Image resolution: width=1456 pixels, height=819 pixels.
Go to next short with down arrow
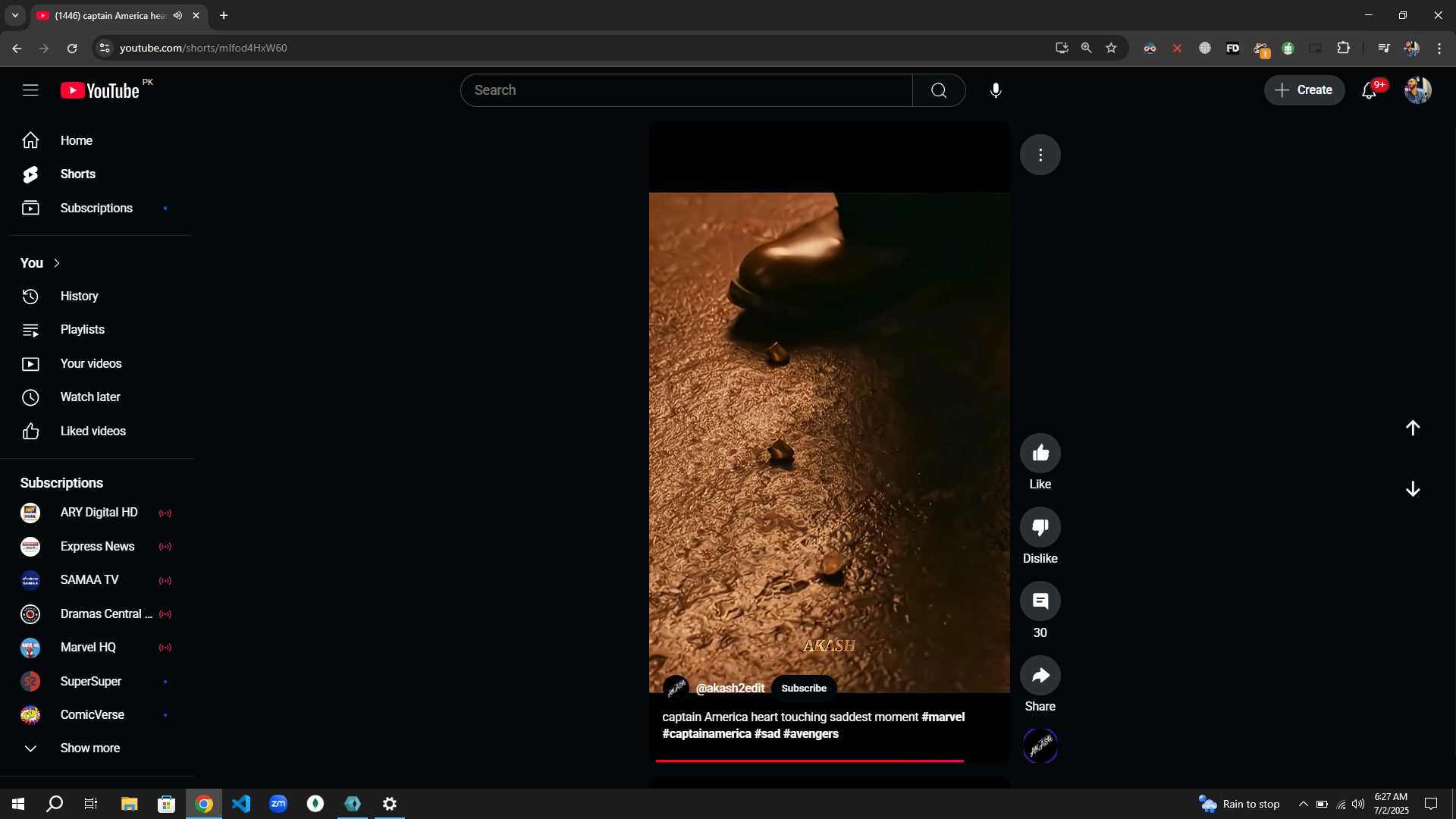click(1413, 489)
